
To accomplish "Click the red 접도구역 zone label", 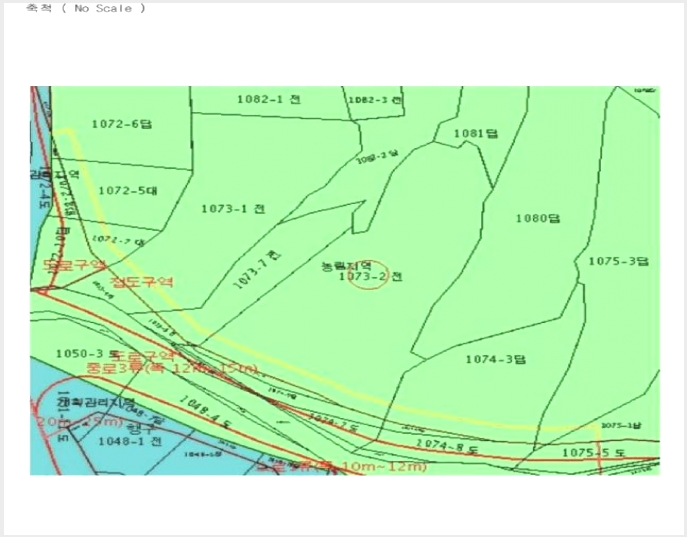I will 142,281.
